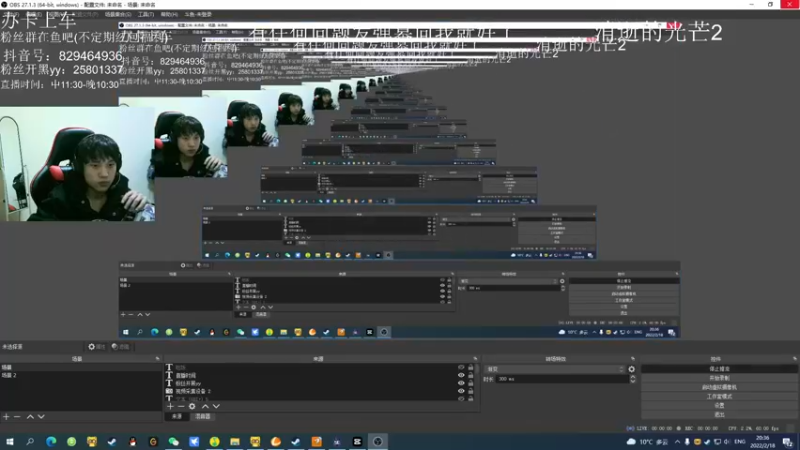Screen dimensions: 800x450
Task: Remove the selected source with the minus icon
Action: pyautogui.click(x=181, y=407)
